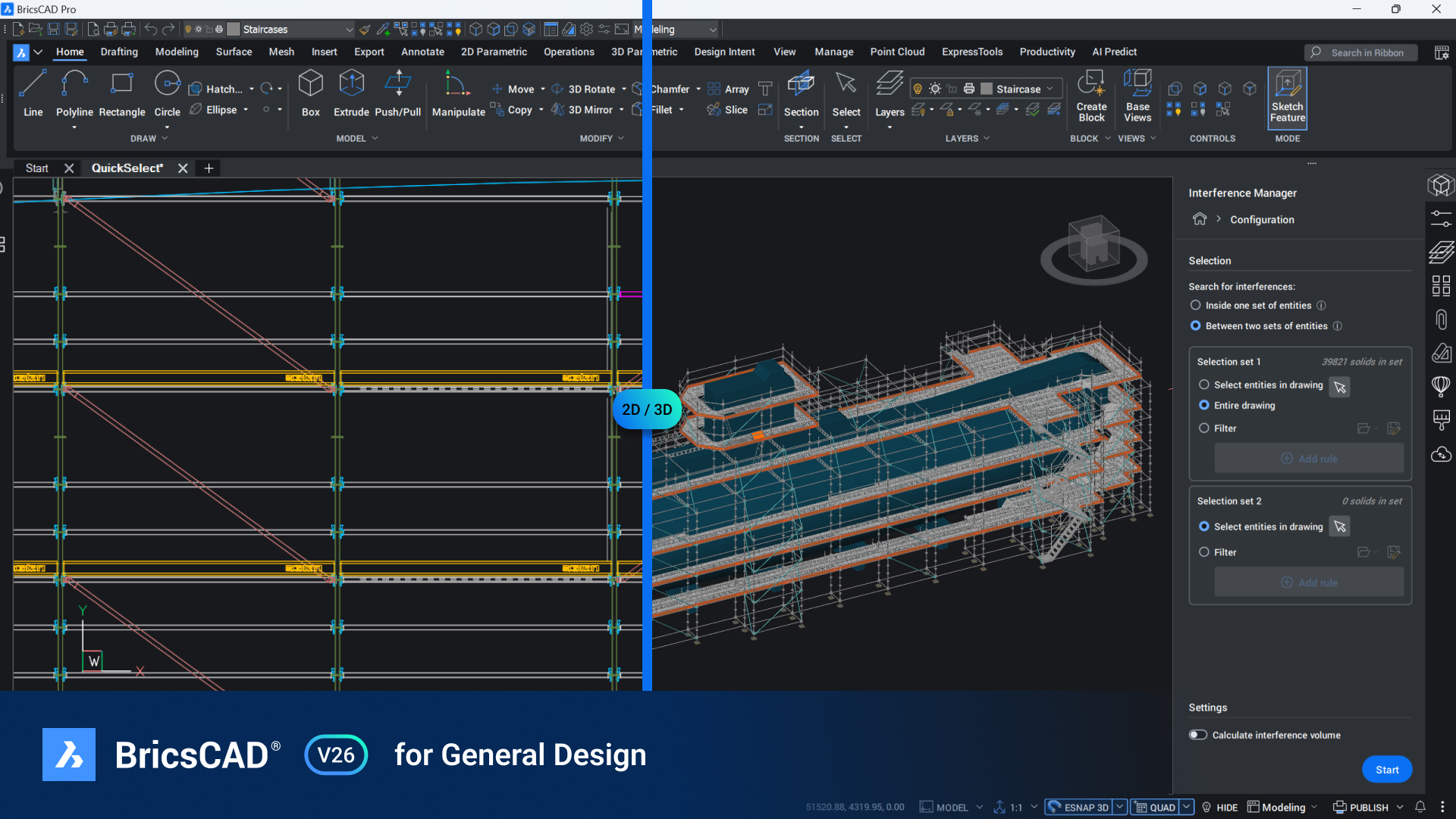Screen dimensions: 1456x819
Task: Open the MODIFY panel expander
Action: pos(620,138)
